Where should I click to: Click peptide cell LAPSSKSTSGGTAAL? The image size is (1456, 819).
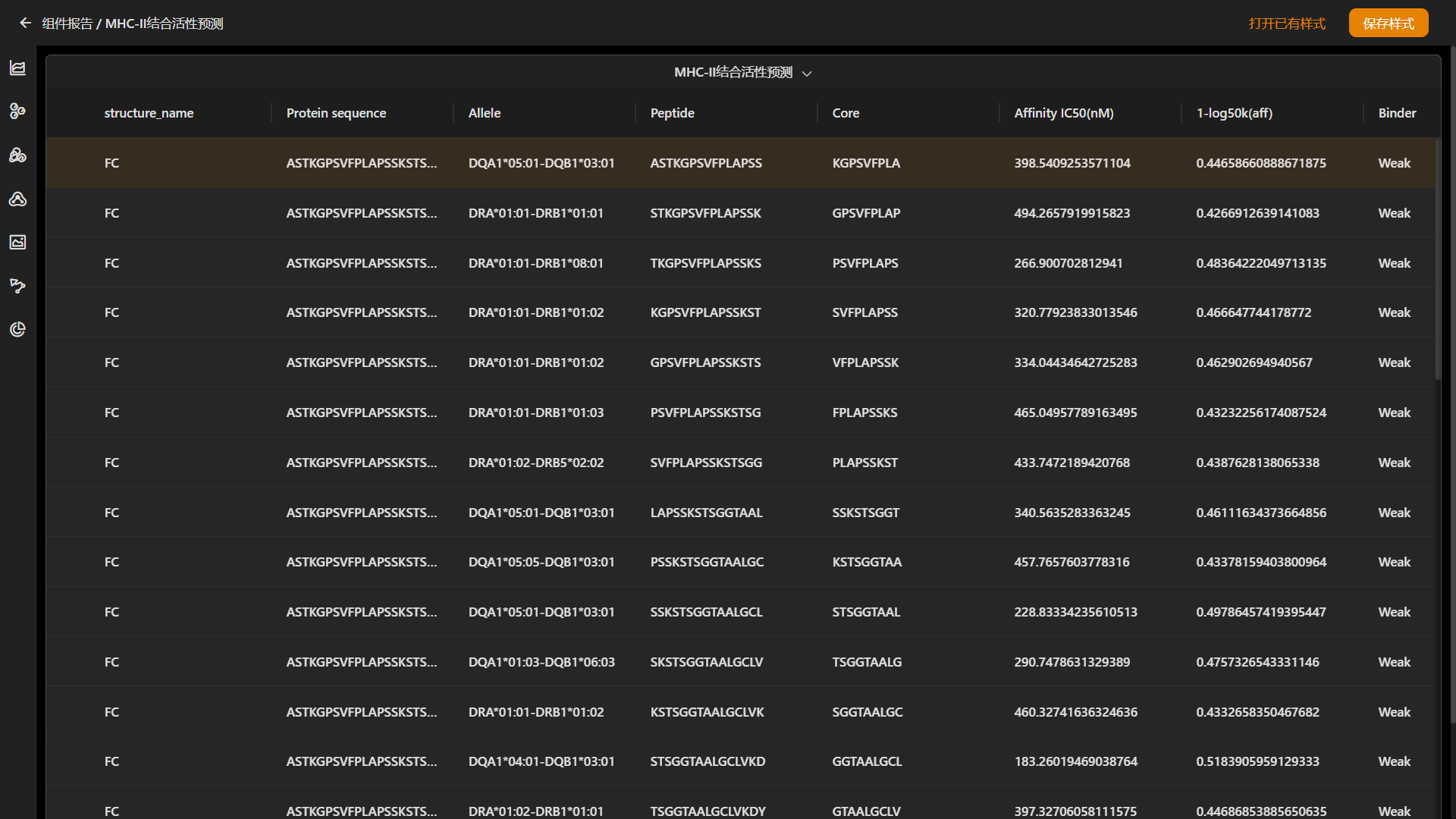pos(706,513)
